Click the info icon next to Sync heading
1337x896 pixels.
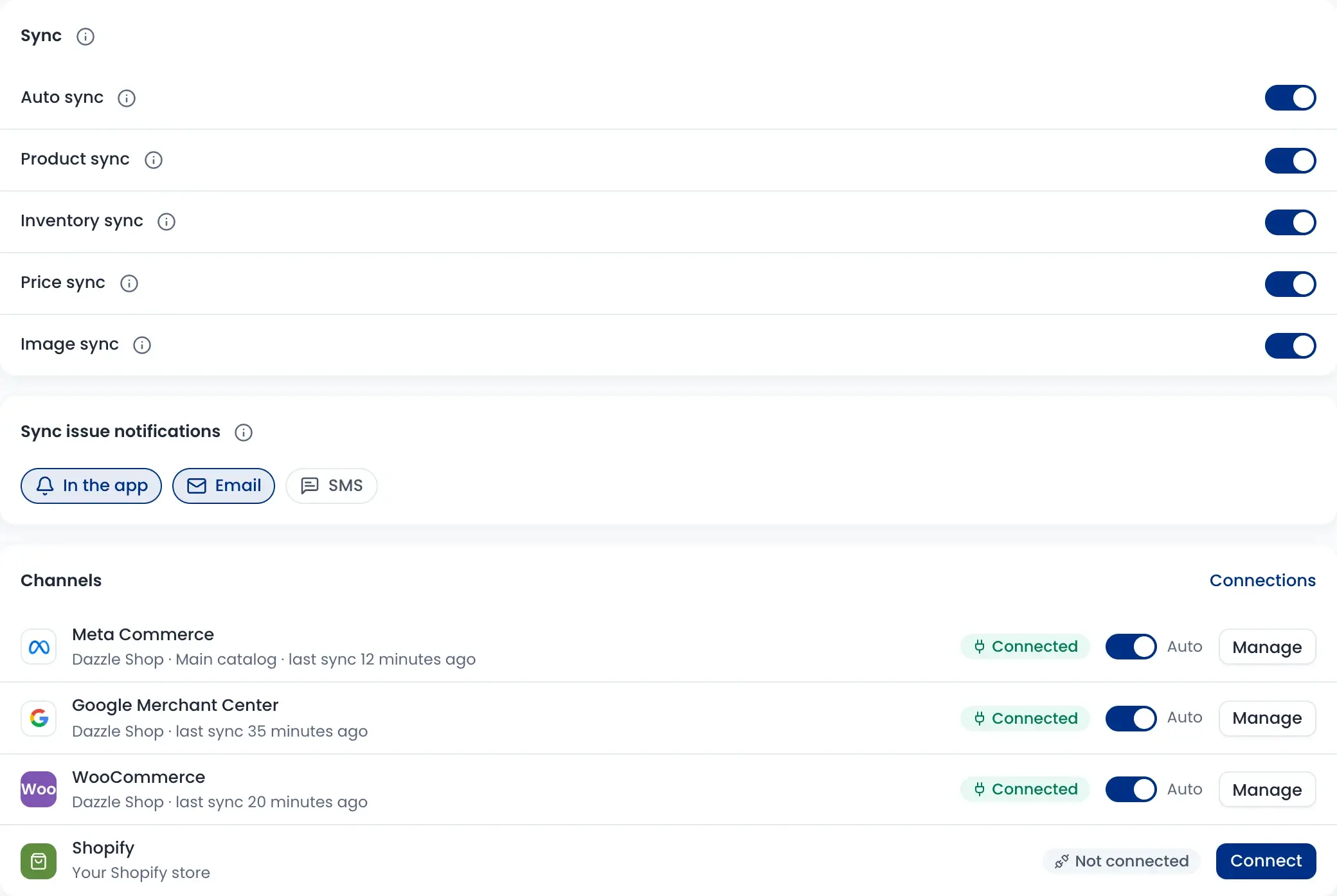tap(85, 37)
